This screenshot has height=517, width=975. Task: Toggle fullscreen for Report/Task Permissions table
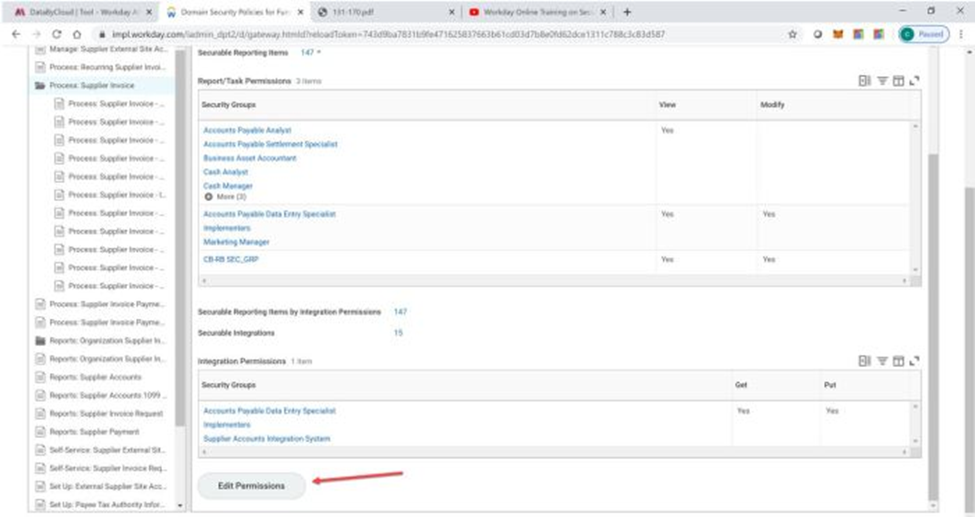coord(913,81)
